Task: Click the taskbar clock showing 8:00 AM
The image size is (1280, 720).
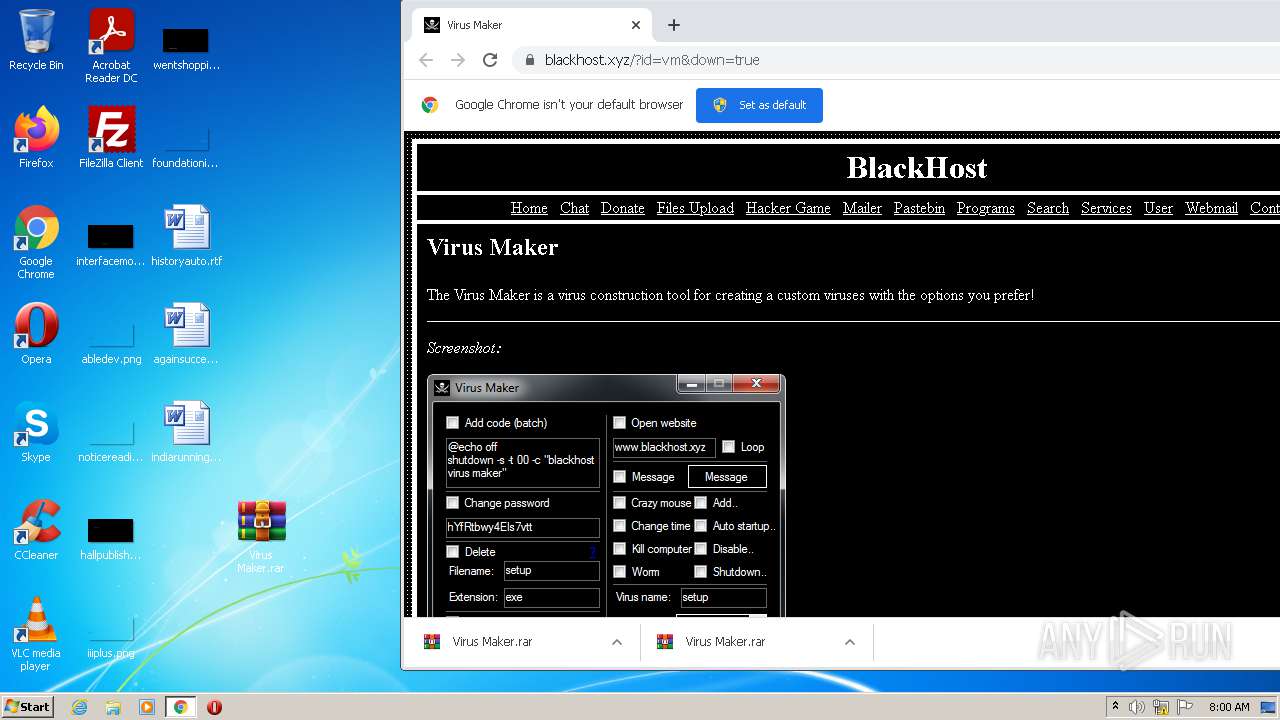Action: click(1229, 707)
